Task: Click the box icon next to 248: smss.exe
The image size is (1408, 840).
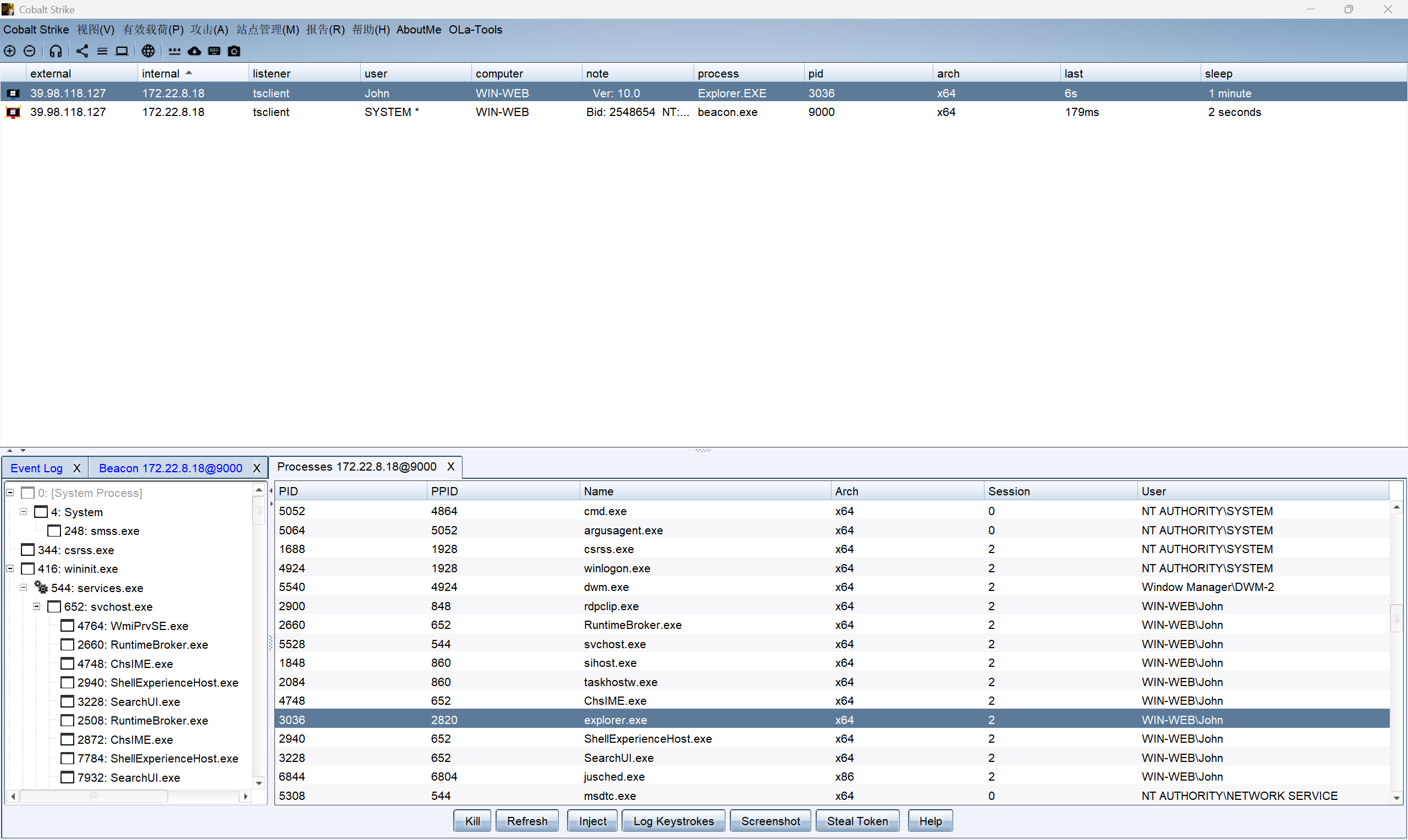Action: click(54, 531)
